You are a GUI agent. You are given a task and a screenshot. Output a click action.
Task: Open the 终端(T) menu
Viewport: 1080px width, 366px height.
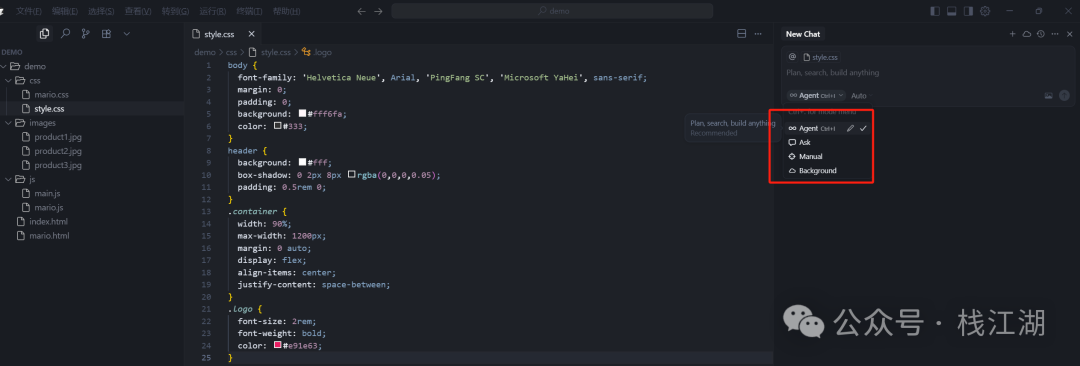point(249,11)
